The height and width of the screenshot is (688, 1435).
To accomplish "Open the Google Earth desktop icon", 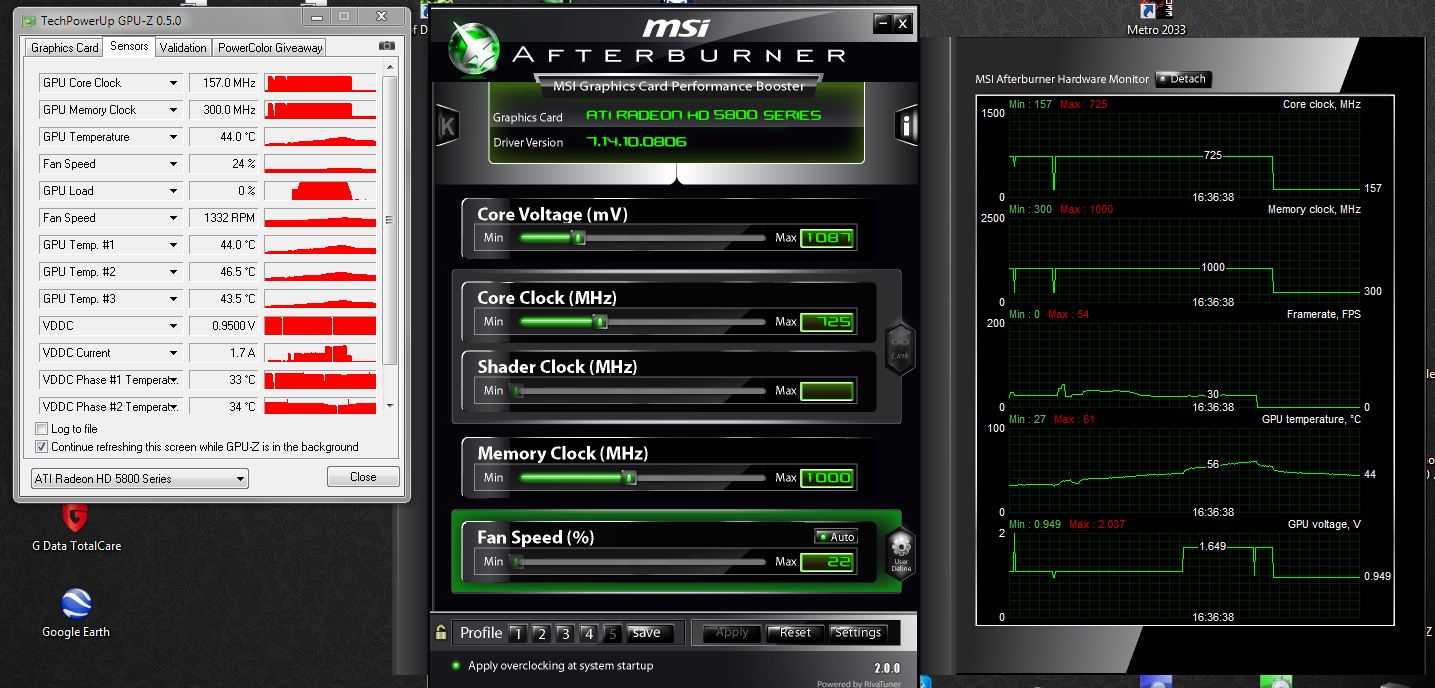I will 76,613.
